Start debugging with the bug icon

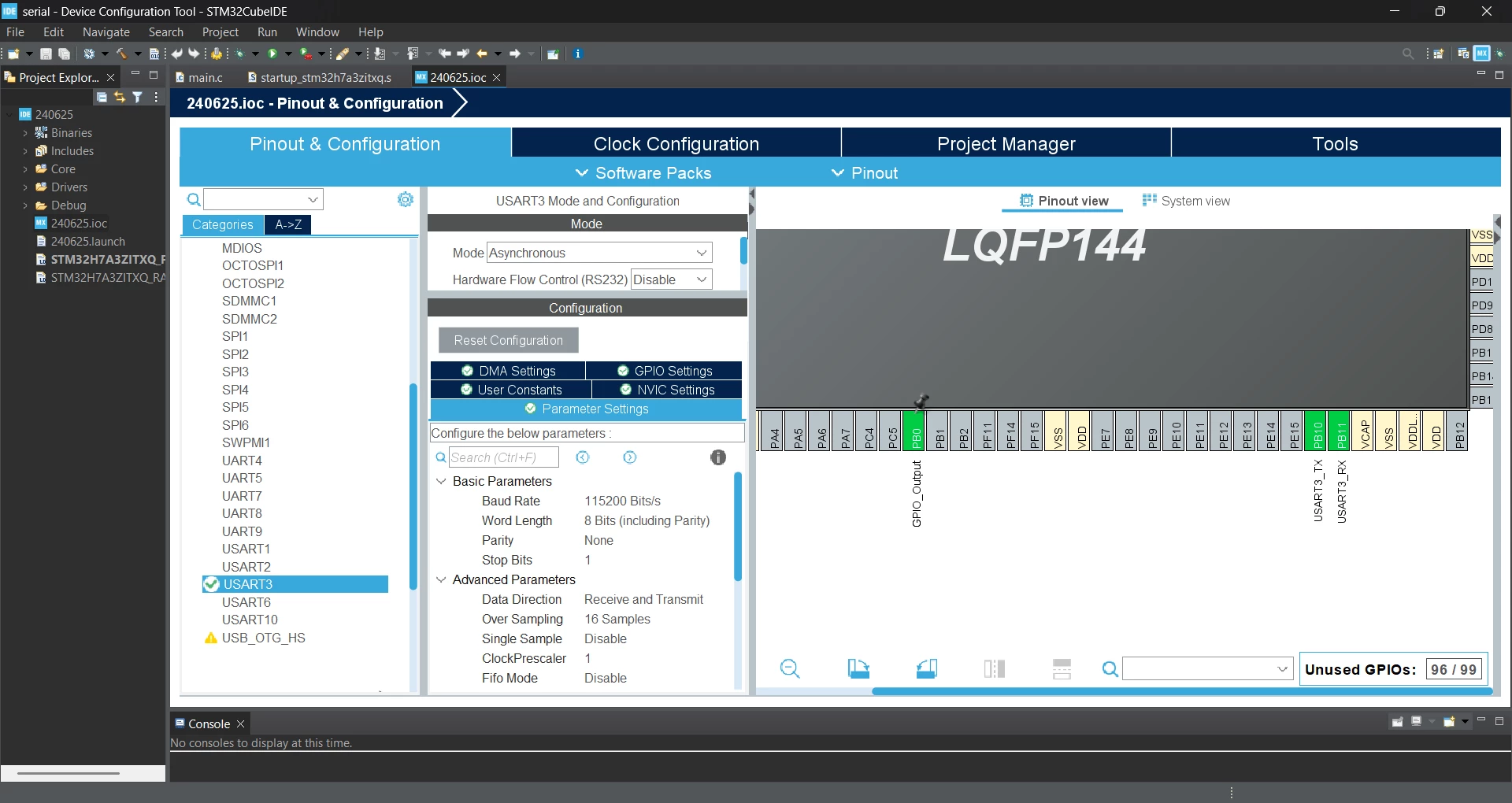(x=240, y=54)
